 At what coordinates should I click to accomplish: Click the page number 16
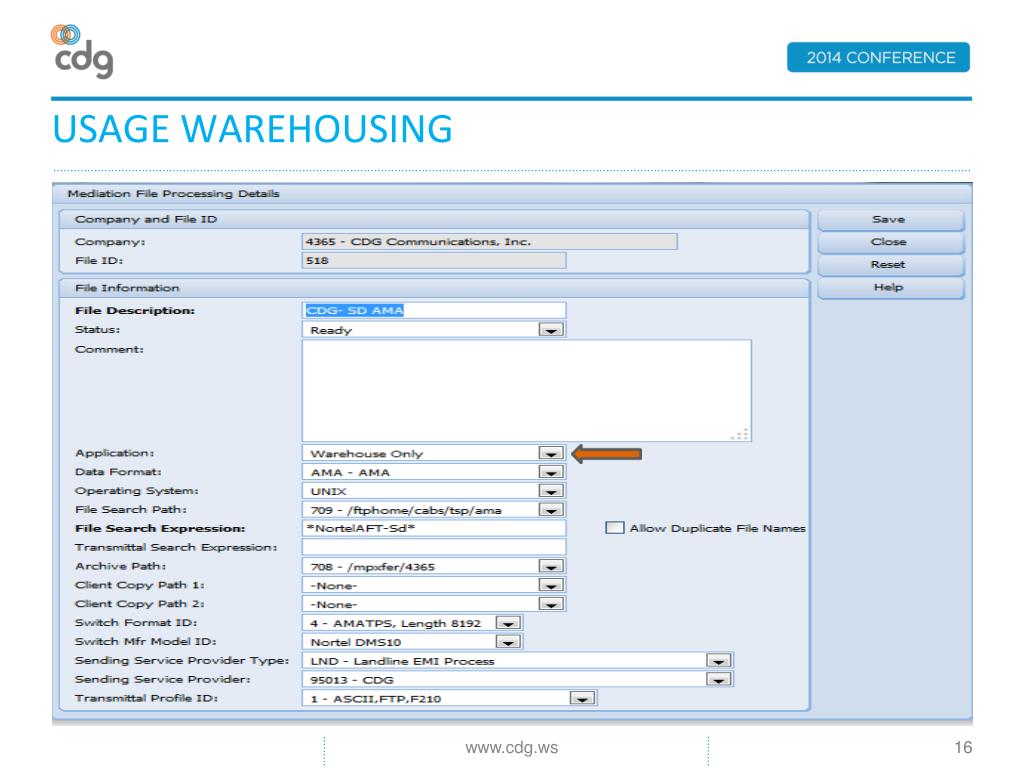(x=963, y=747)
